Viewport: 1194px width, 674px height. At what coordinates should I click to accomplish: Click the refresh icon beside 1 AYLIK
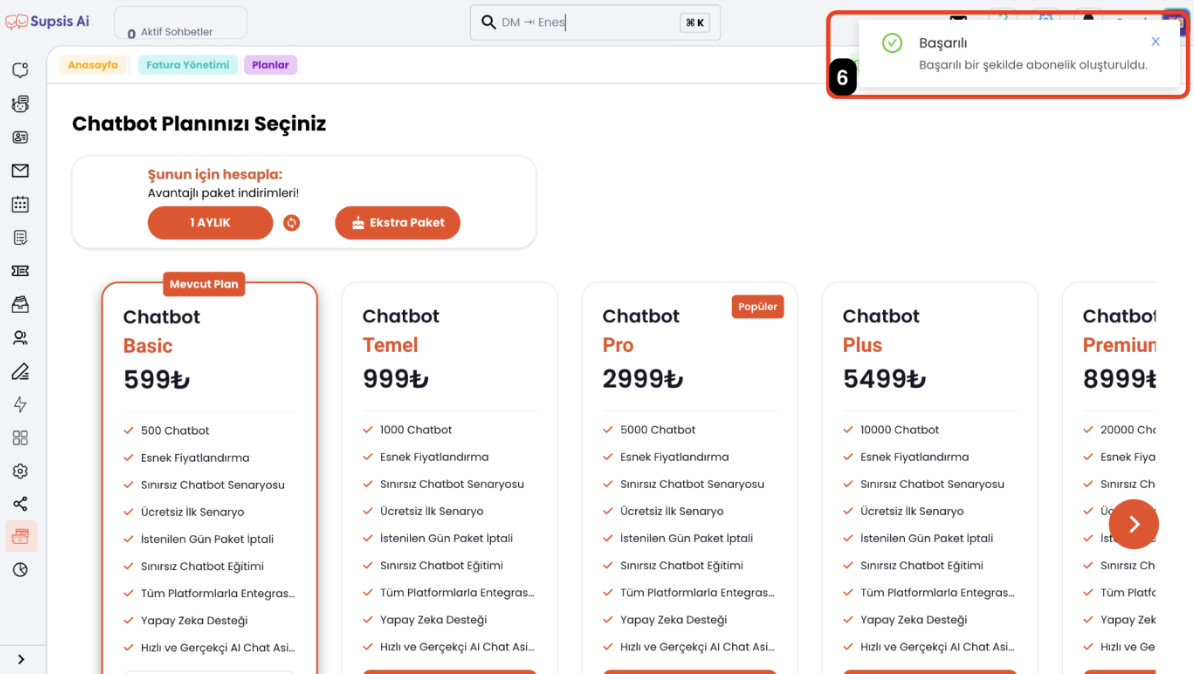[x=292, y=223]
